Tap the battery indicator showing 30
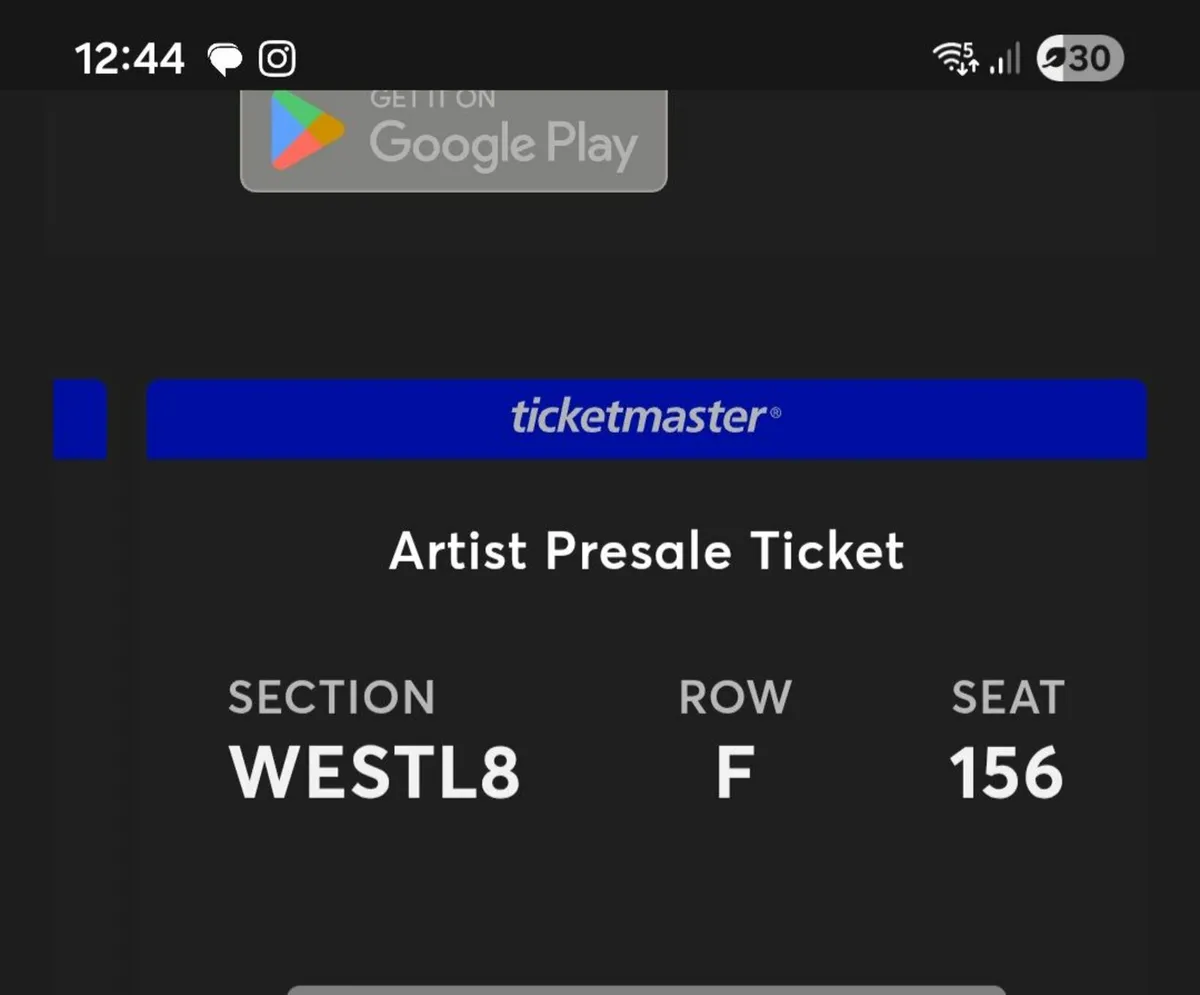 1080,59
